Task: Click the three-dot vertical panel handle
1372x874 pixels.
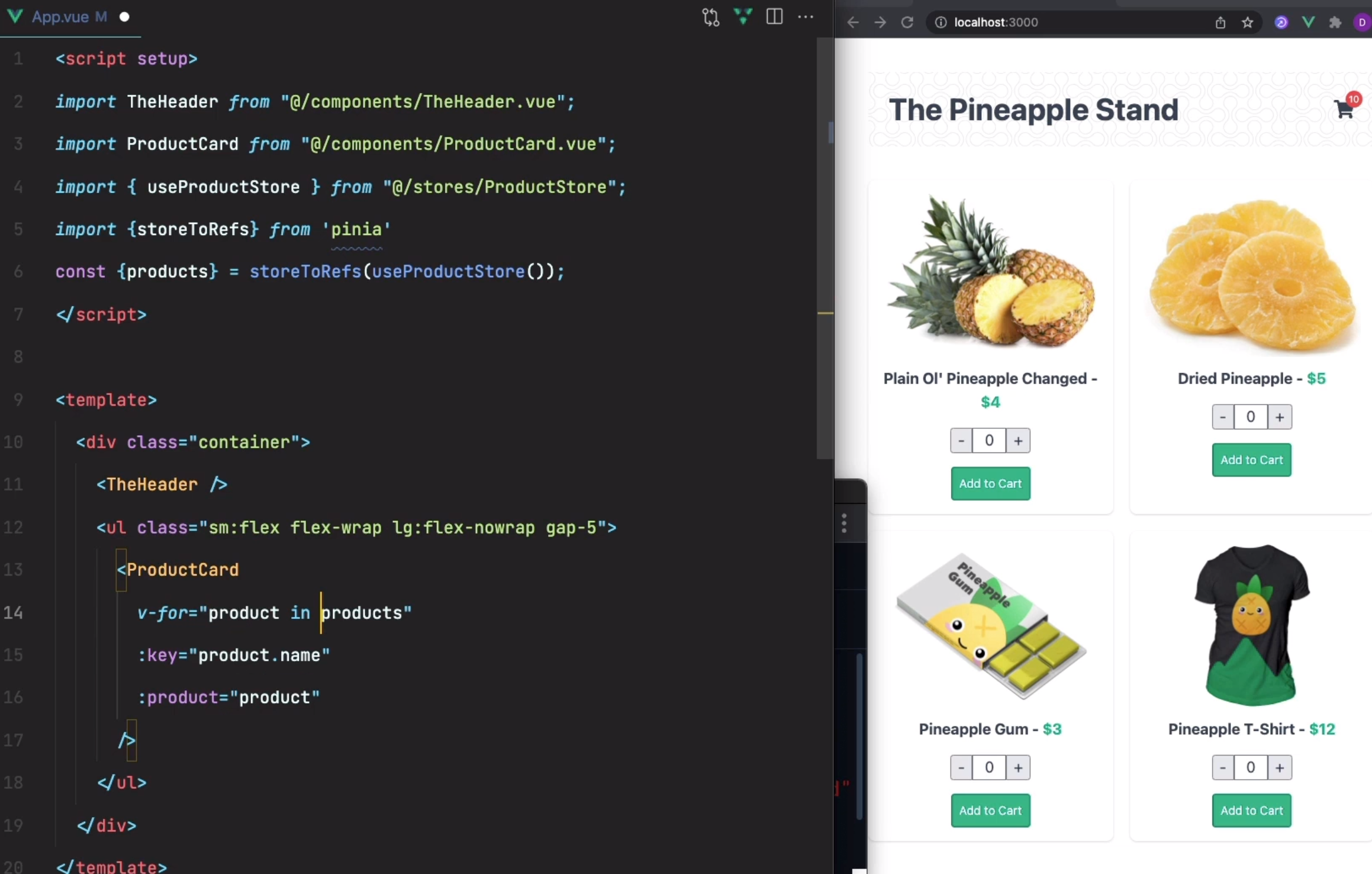Action: coord(845,523)
